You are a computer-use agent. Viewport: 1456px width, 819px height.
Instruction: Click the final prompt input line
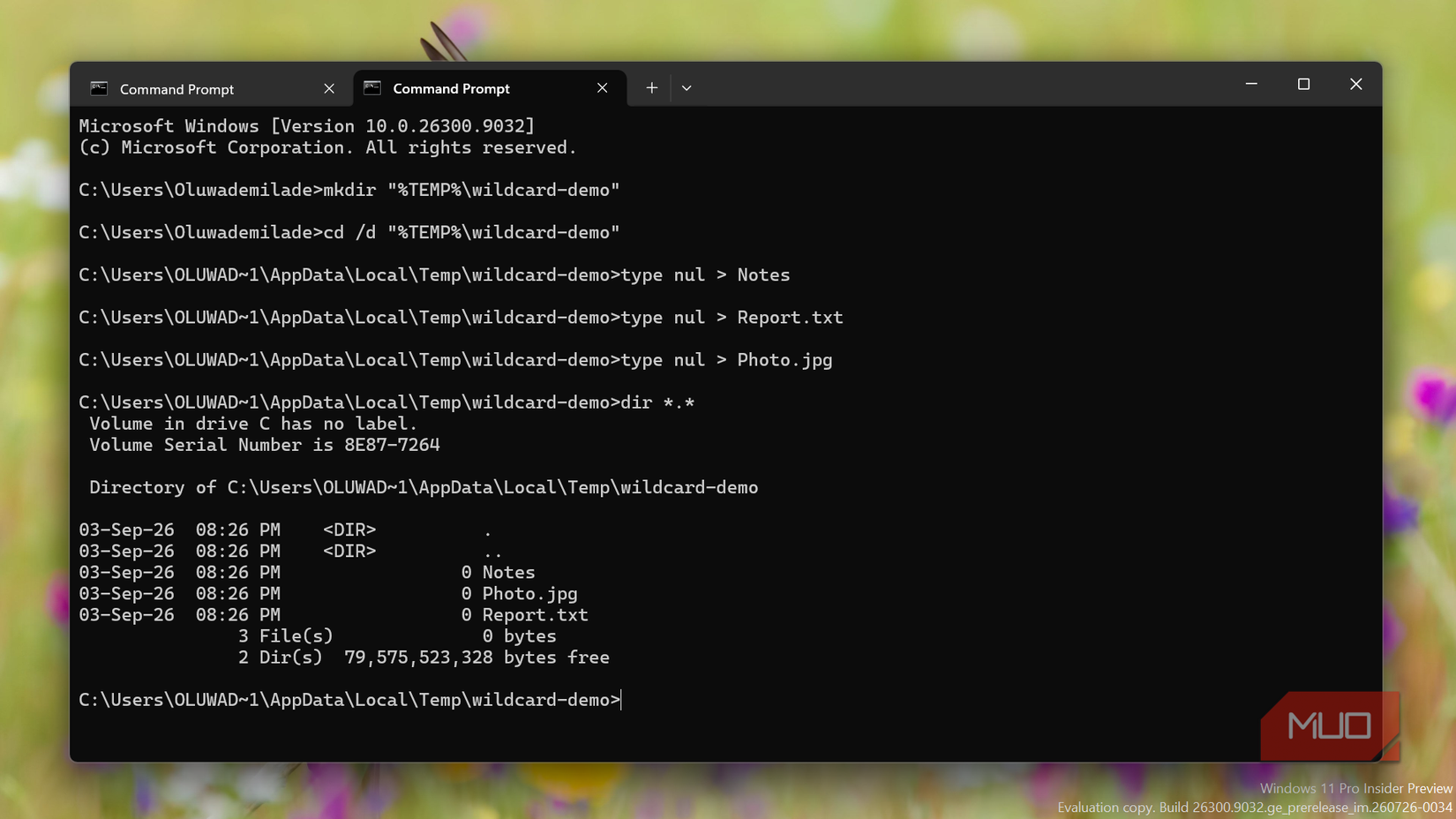(x=350, y=700)
